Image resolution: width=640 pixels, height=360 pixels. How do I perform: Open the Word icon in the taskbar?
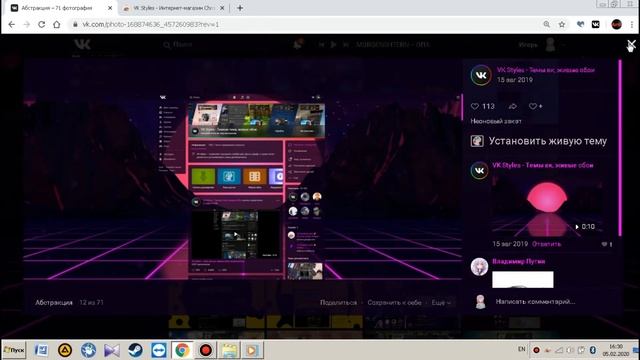(x=41, y=350)
